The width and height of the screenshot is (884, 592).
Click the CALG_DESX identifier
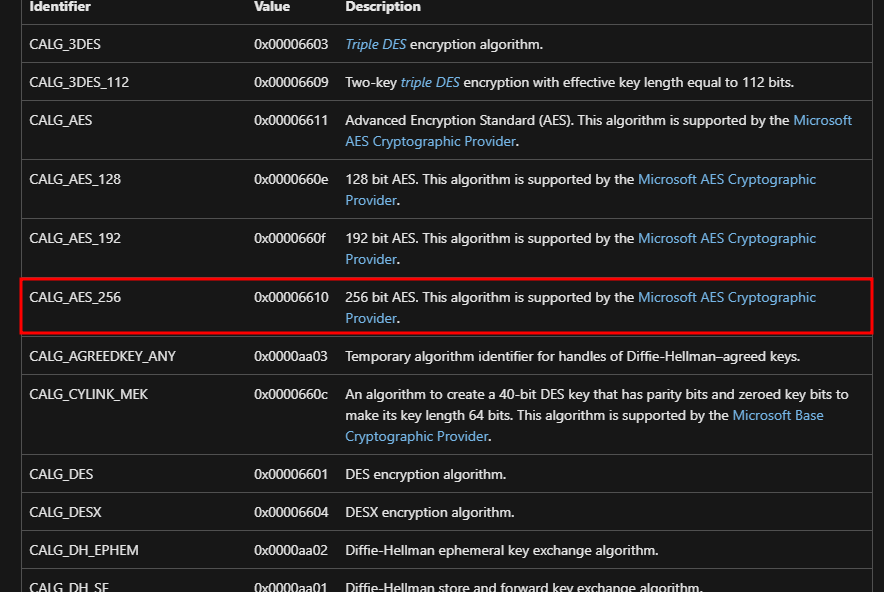click(65, 513)
